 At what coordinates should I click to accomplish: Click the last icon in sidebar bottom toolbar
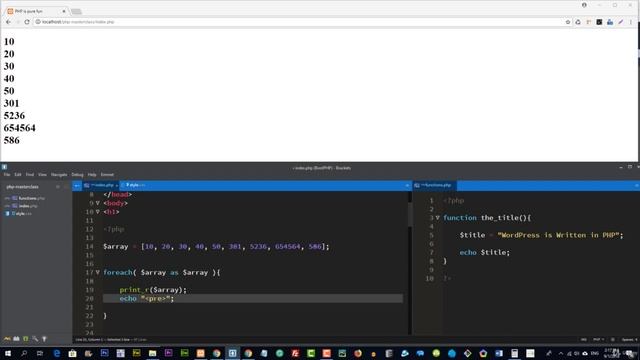(44, 339)
